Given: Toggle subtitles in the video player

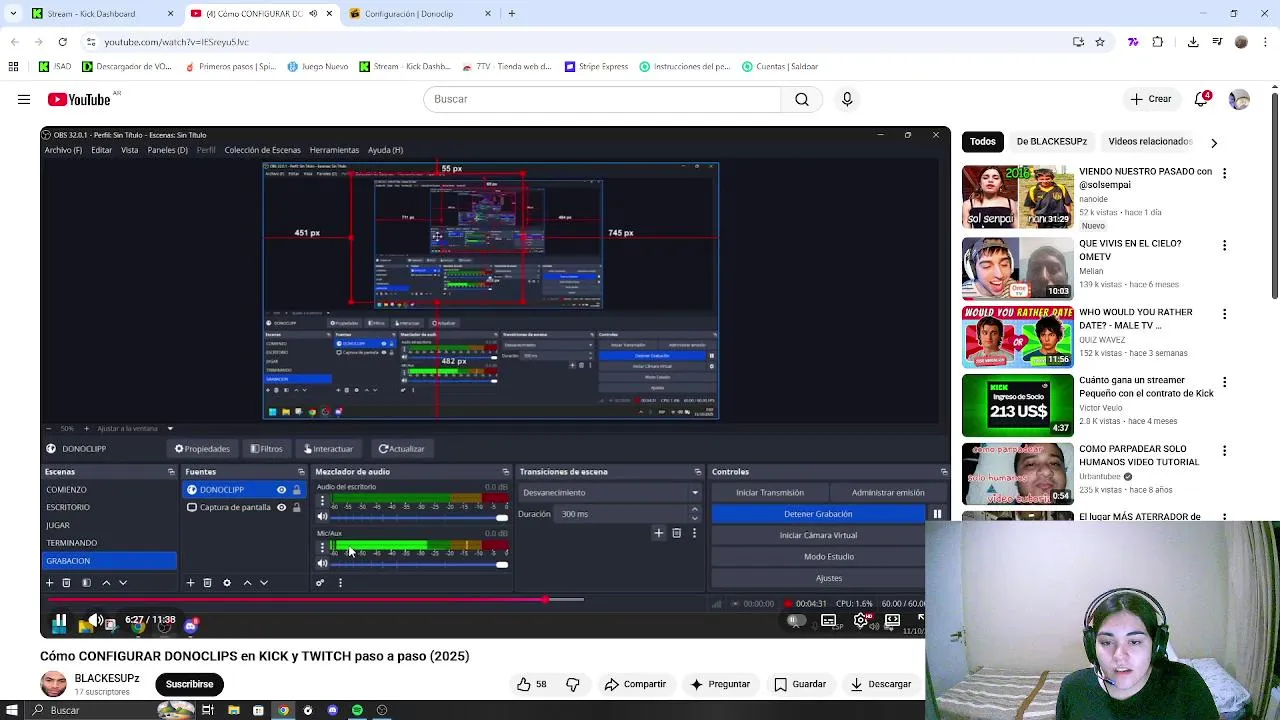Looking at the screenshot, I should click(x=829, y=621).
